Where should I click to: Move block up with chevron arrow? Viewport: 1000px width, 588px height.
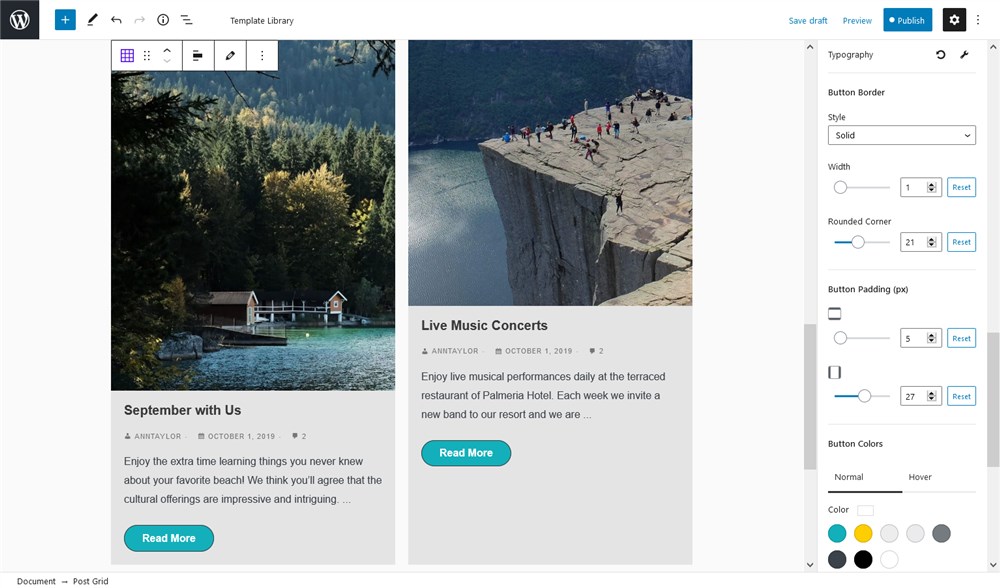pyautogui.click(x=167, y=50)
